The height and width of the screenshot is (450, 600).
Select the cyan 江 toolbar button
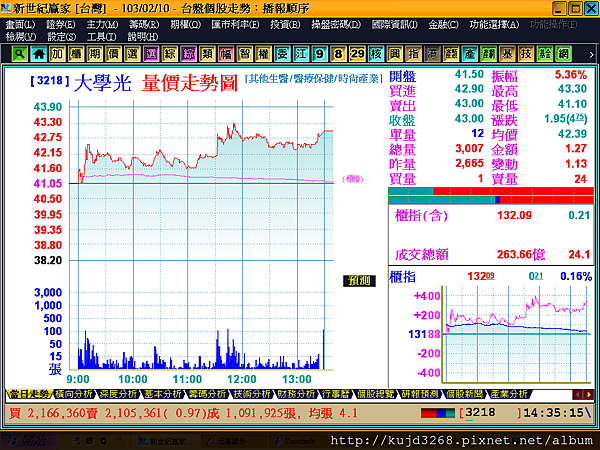click(301, 54)
